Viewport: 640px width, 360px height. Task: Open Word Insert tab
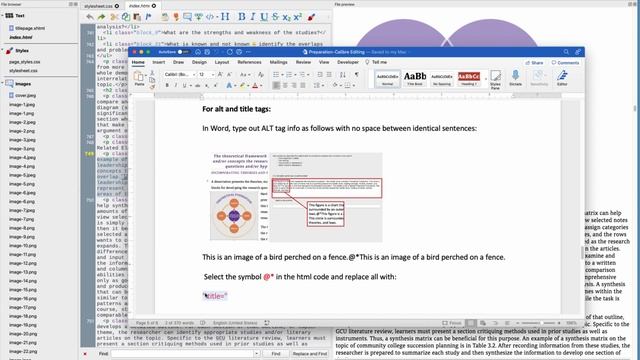[159, 62]
